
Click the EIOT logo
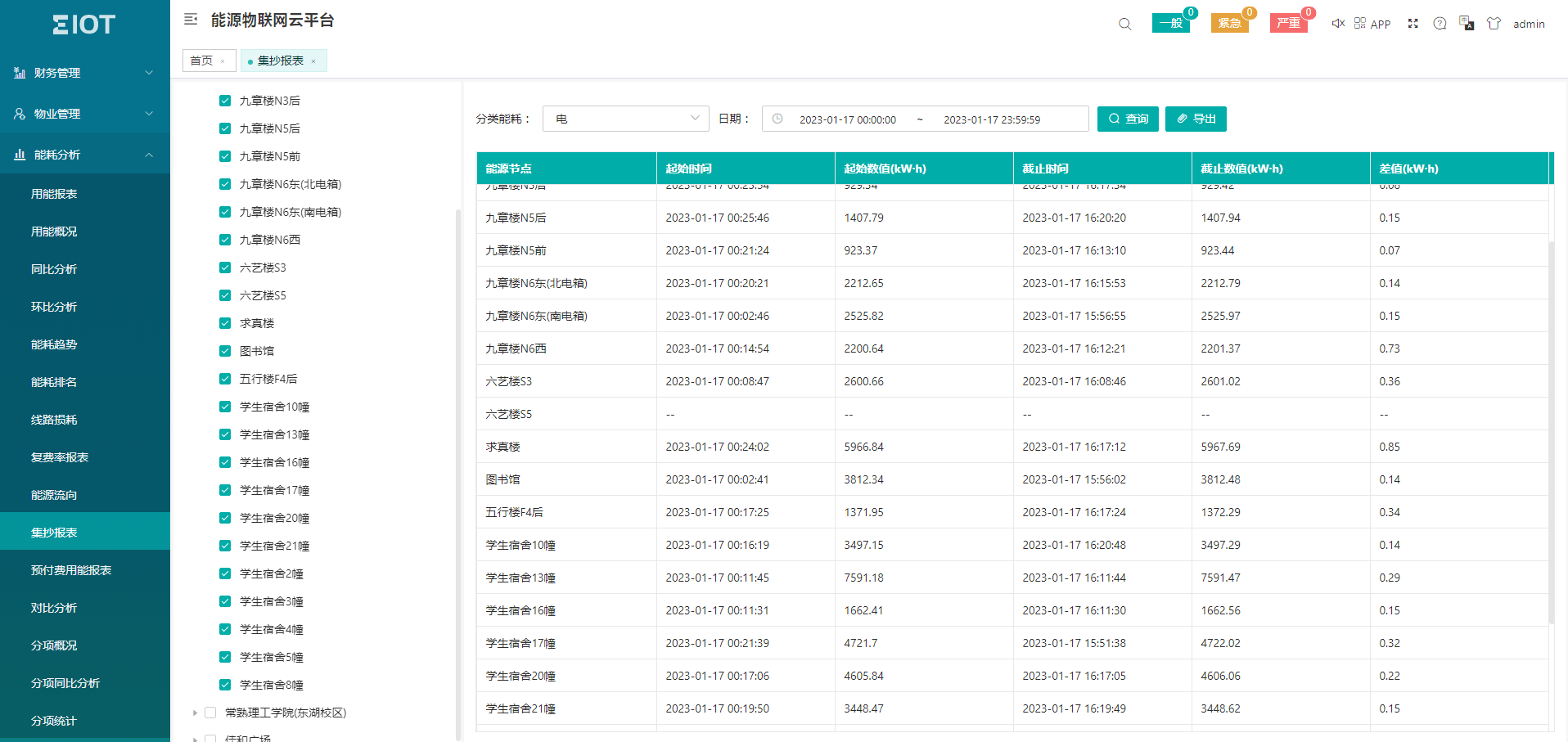pos(84,25)
